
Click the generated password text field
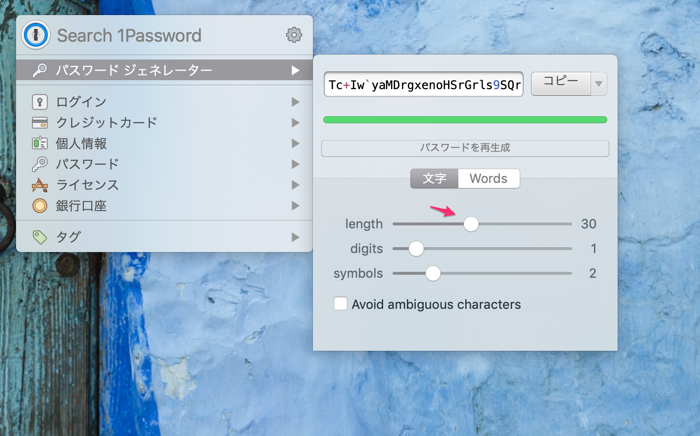point(424,84)
